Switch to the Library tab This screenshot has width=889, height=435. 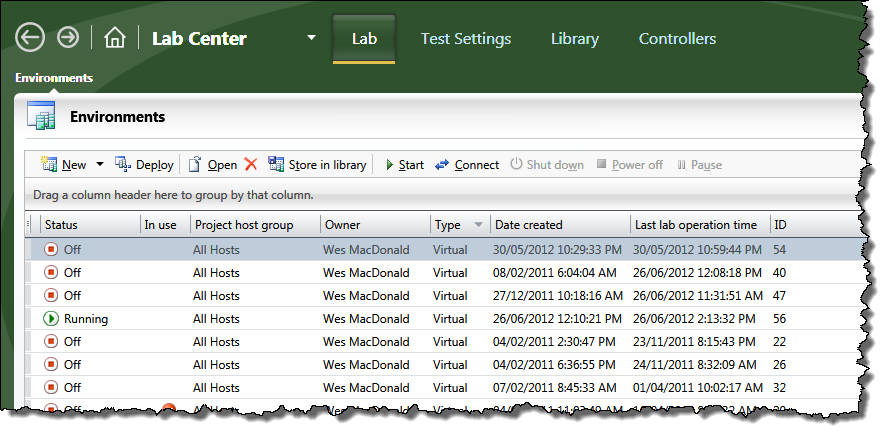coord(574,39)
